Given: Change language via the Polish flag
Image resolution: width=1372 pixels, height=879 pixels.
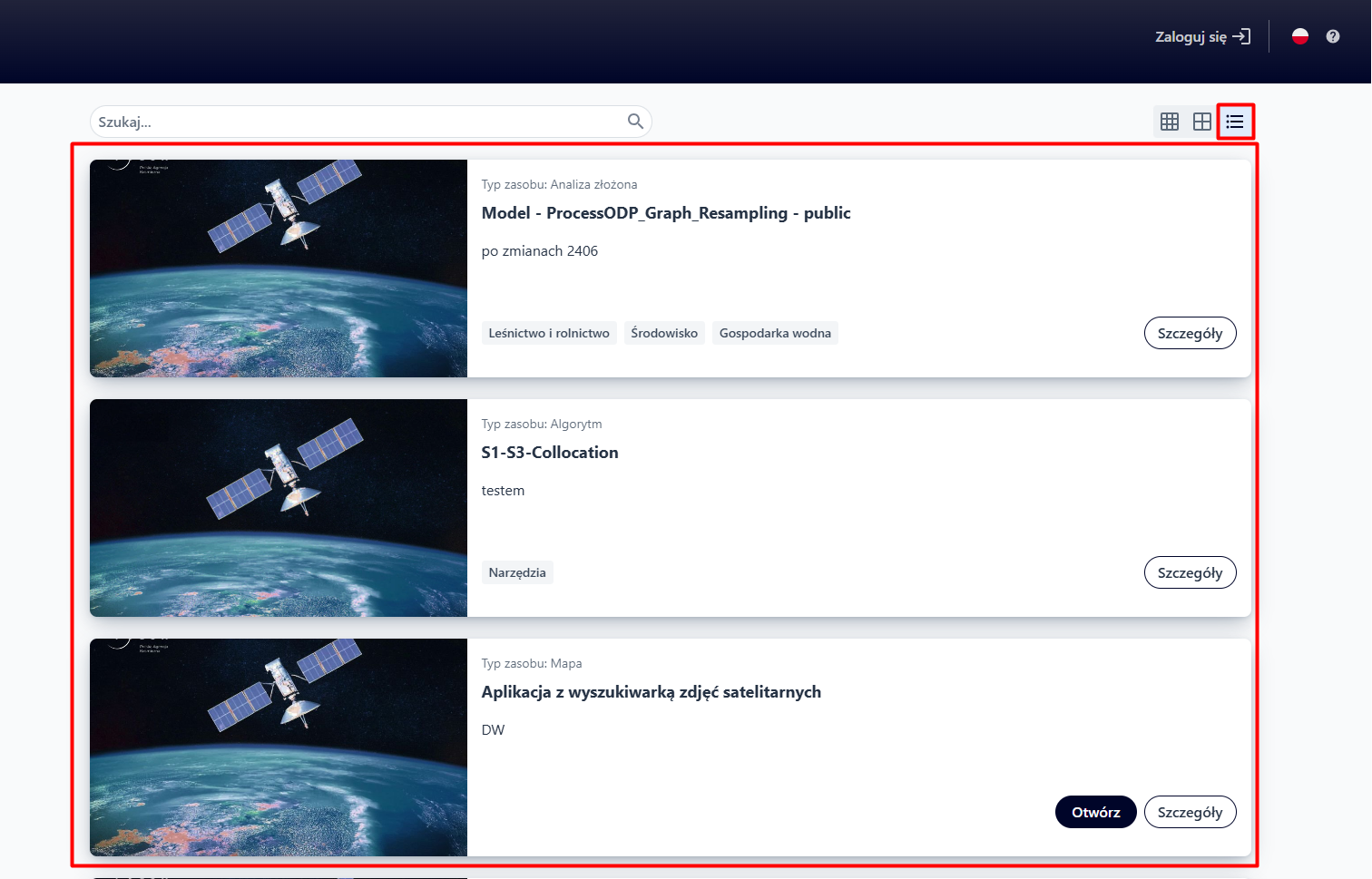Looking at the screenshot, I should click(x=1300, y=36).
